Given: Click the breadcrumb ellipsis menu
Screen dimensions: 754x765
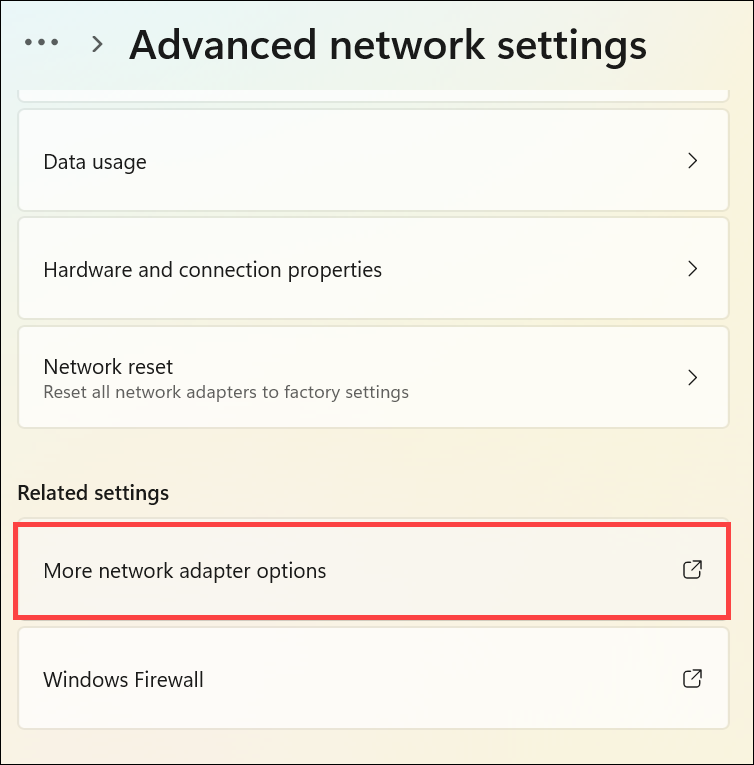Looking at the screenshot, I should pos(42,43).
